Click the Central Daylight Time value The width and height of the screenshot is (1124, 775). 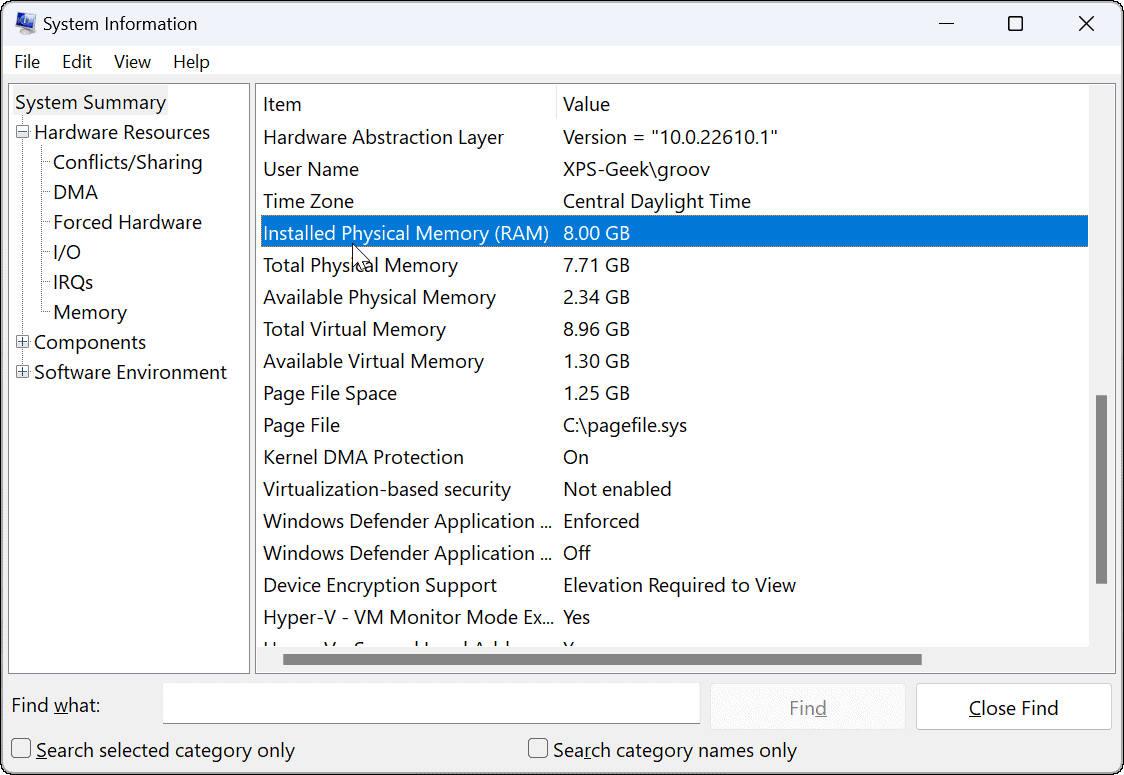pyautogui.click(x=657, y=201)
